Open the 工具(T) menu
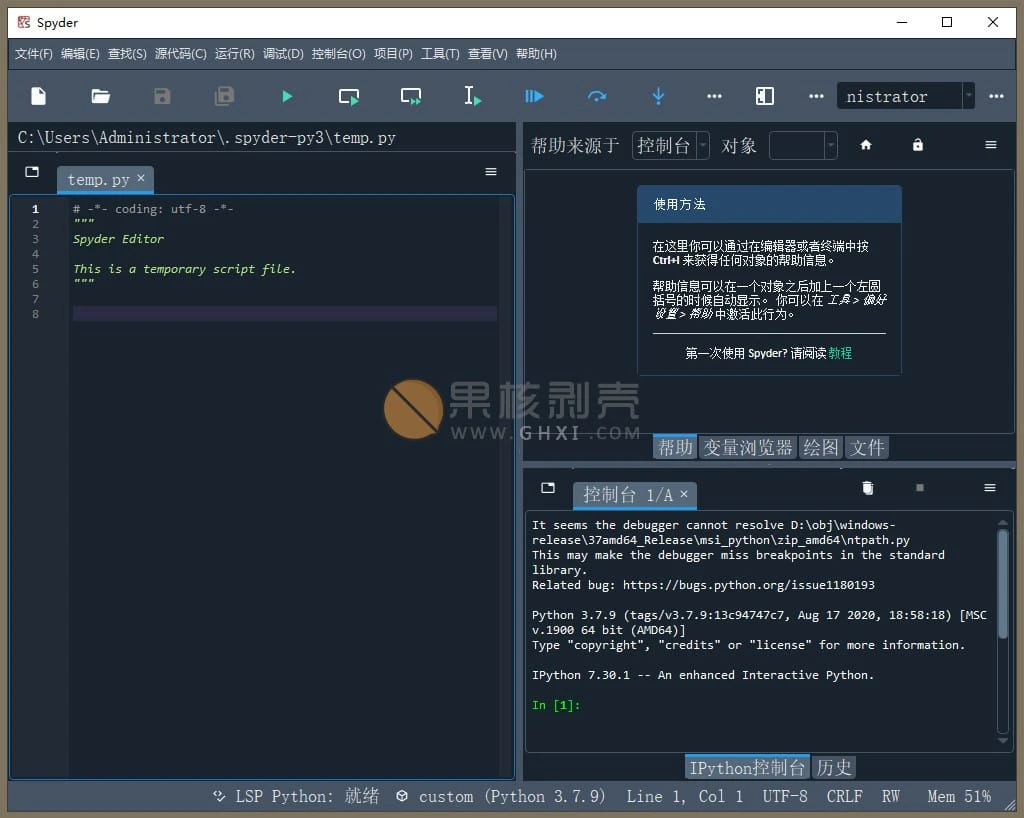 coord(440,54)
